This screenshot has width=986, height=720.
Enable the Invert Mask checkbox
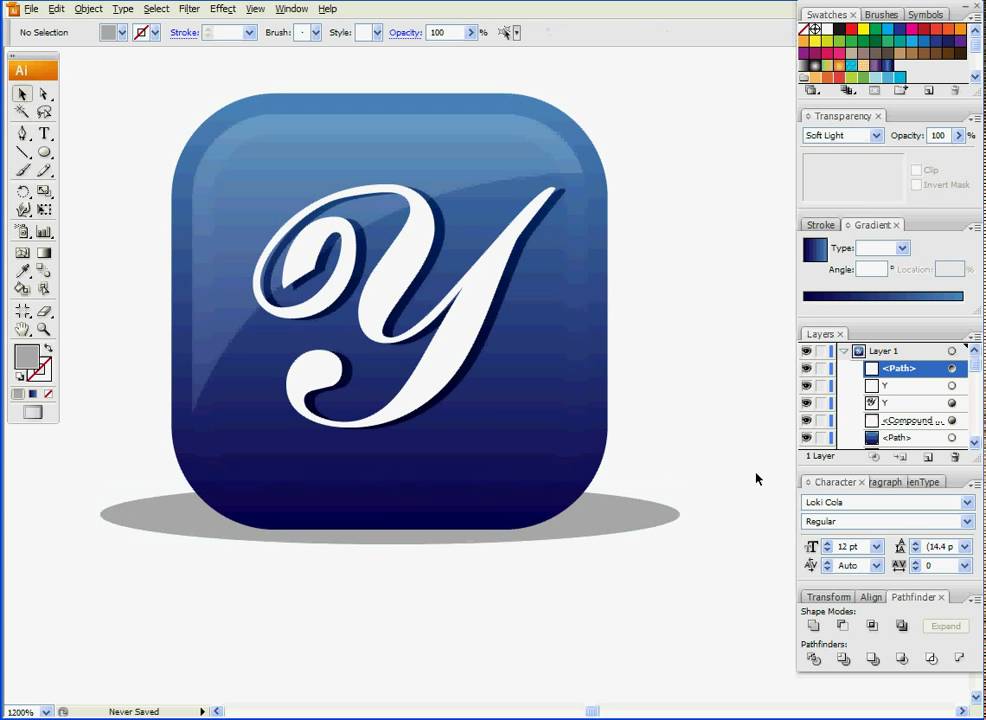pos(917,184)
